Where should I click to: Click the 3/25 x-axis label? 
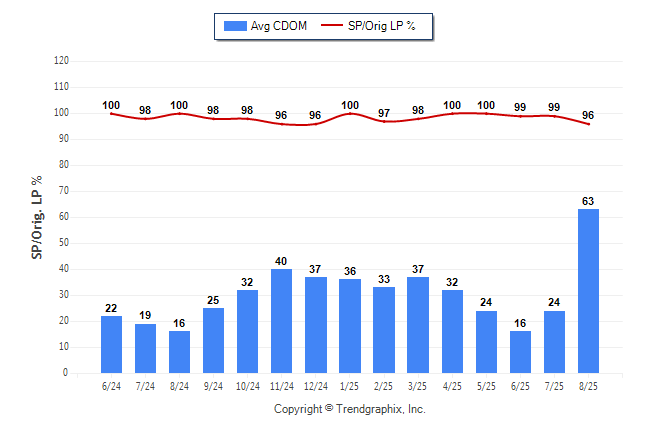tap(418, 386)
